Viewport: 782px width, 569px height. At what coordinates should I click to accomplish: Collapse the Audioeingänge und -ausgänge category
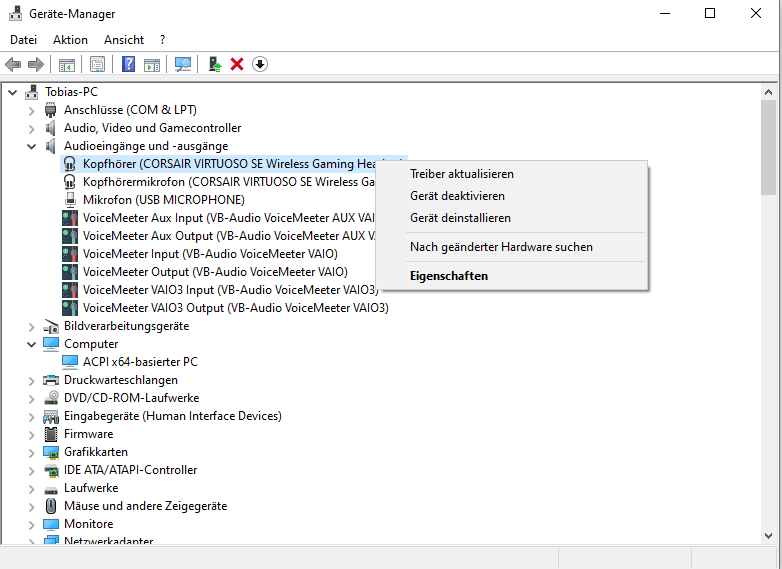tap(31, 146)
